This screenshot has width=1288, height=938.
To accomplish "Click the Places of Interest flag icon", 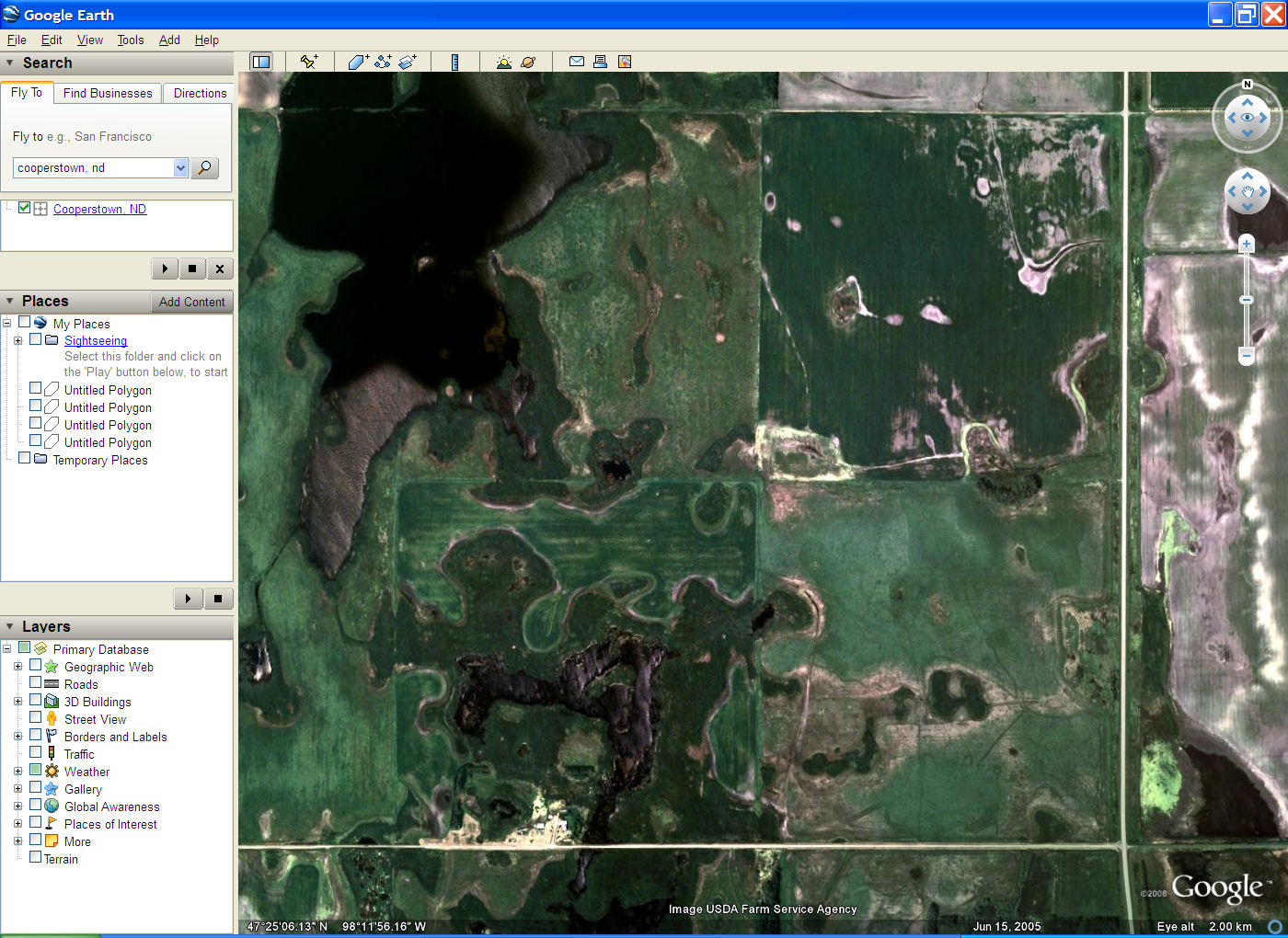I will click(x=52, y=823).
